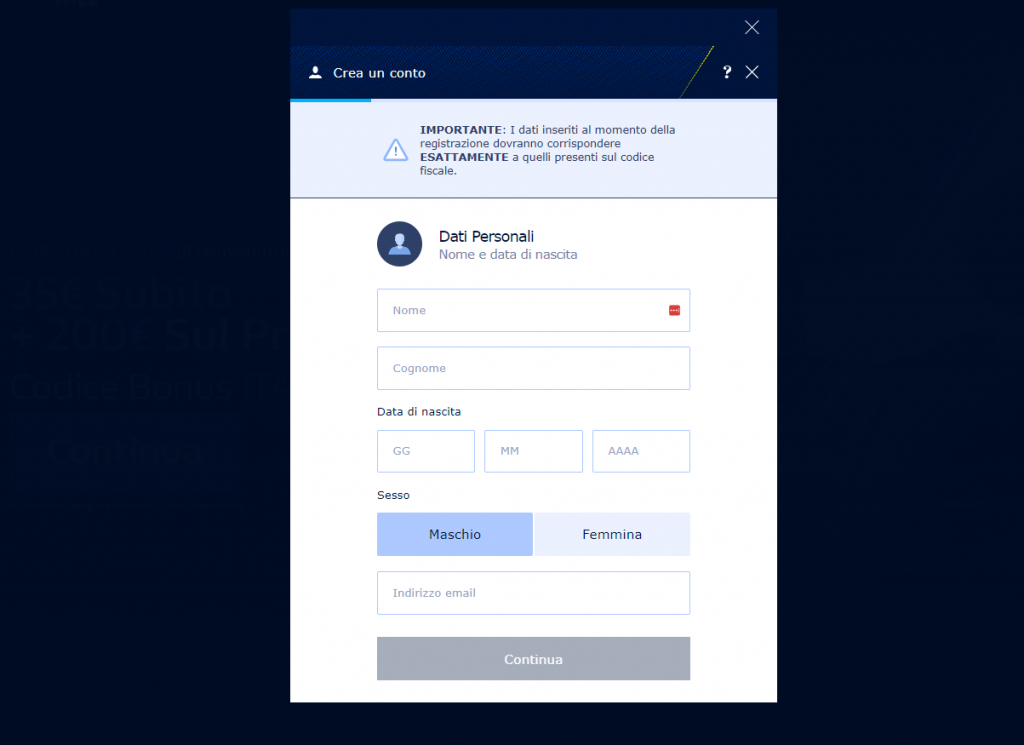
Task: Click the Dati Personali avatar icon
Action: (399, 244)
